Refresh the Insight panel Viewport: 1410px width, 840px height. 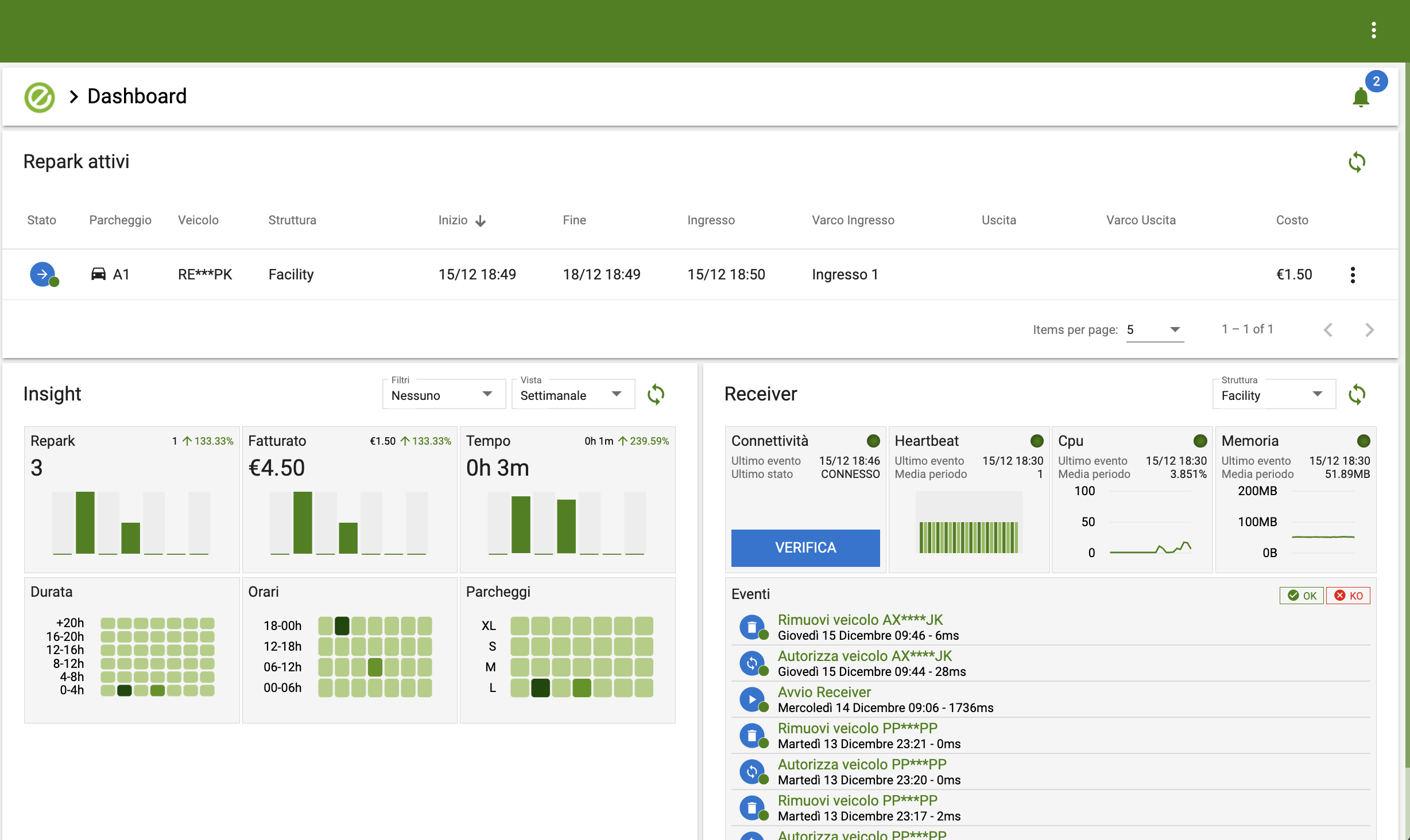656,394
